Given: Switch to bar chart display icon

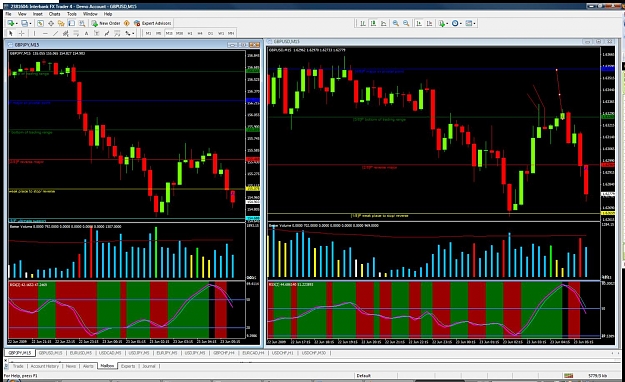Looking at the screenshot, I should 363,23.
